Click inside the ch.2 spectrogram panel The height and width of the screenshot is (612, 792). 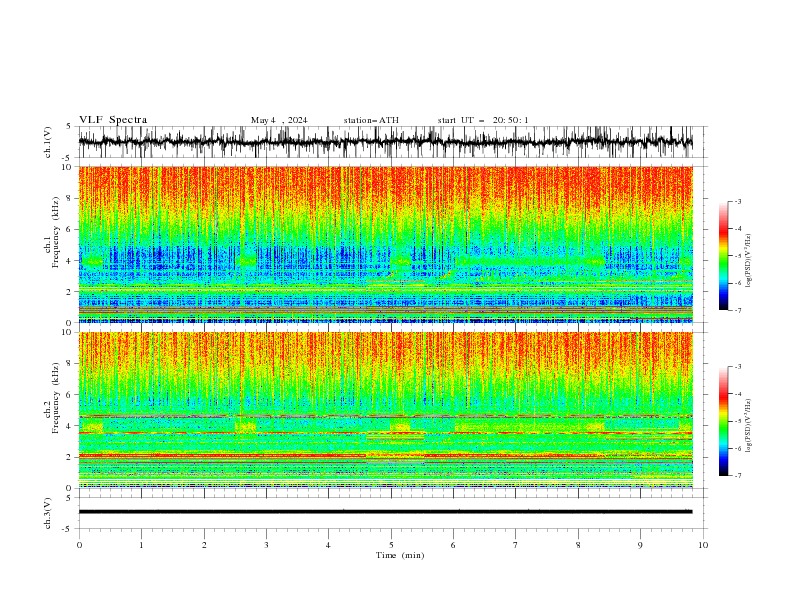[385, 410]
